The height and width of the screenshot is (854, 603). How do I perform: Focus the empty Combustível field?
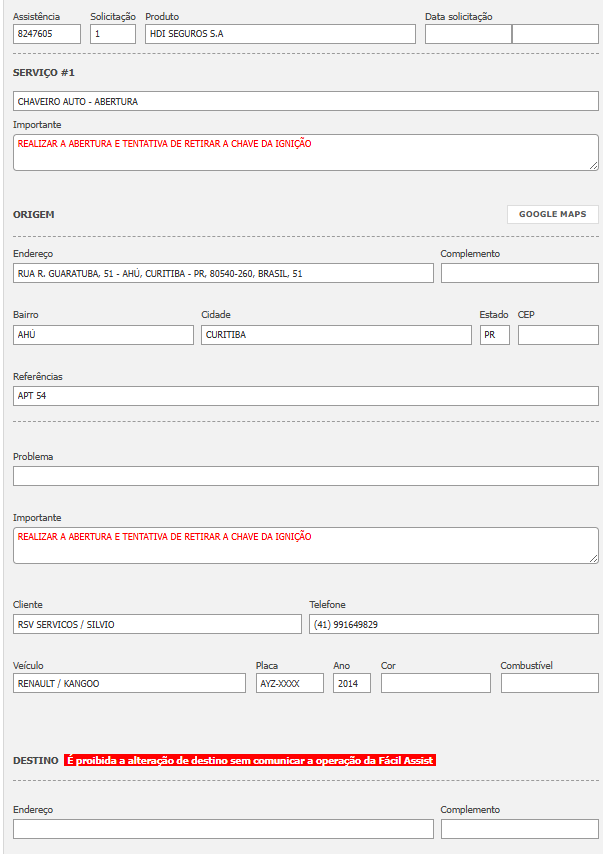(x=549, y=683)
